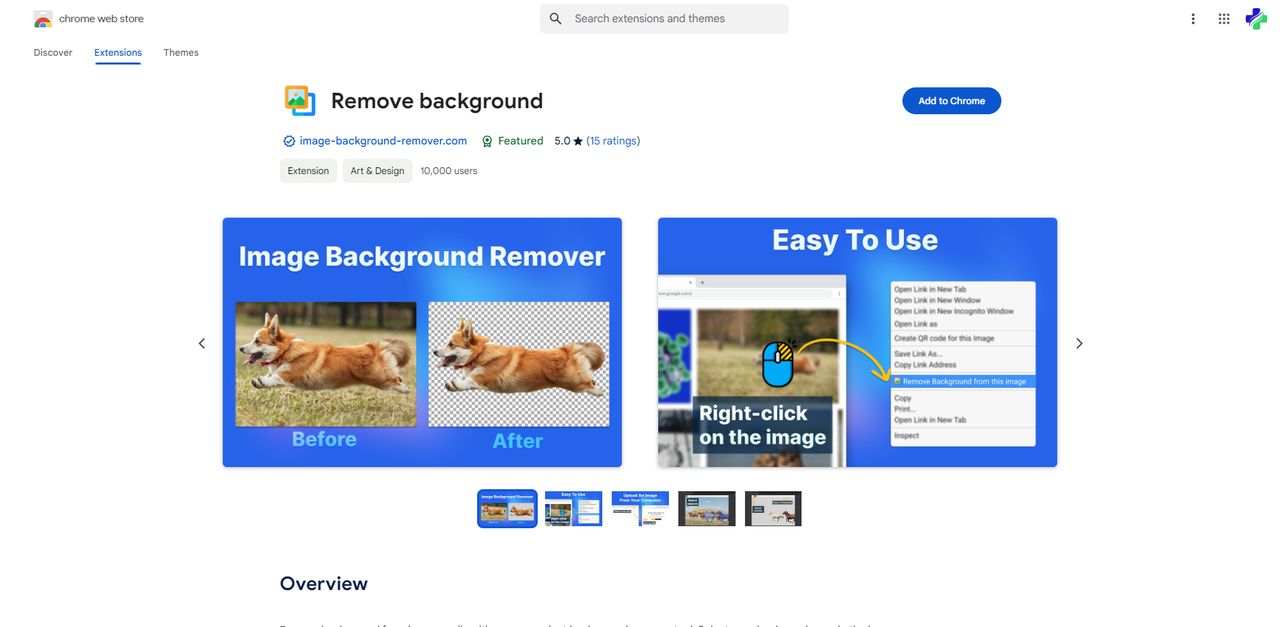This screenshot has height=627, width=1280.
Task: Click the Add to Chrome button
Action: coord(952,101)
